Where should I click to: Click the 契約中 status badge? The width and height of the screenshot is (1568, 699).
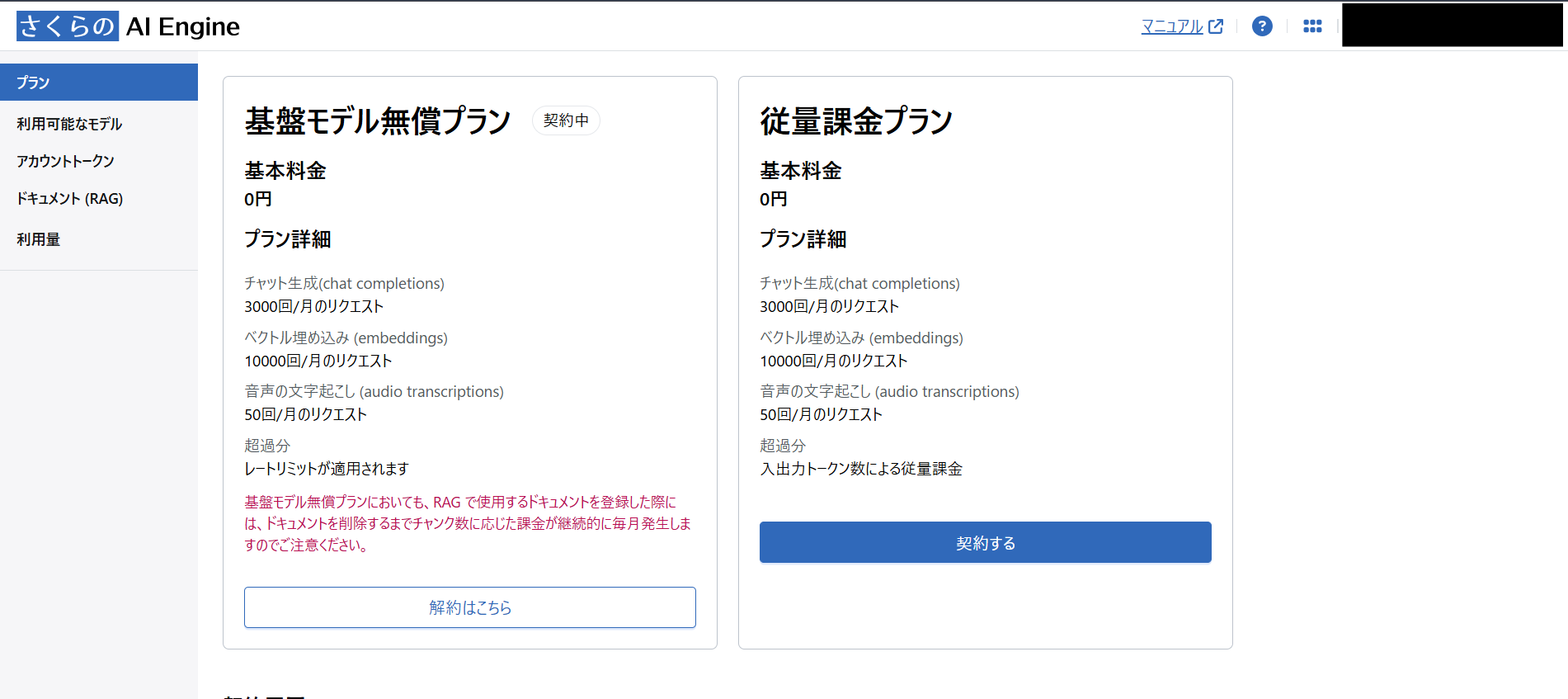(x=566, y=120)
